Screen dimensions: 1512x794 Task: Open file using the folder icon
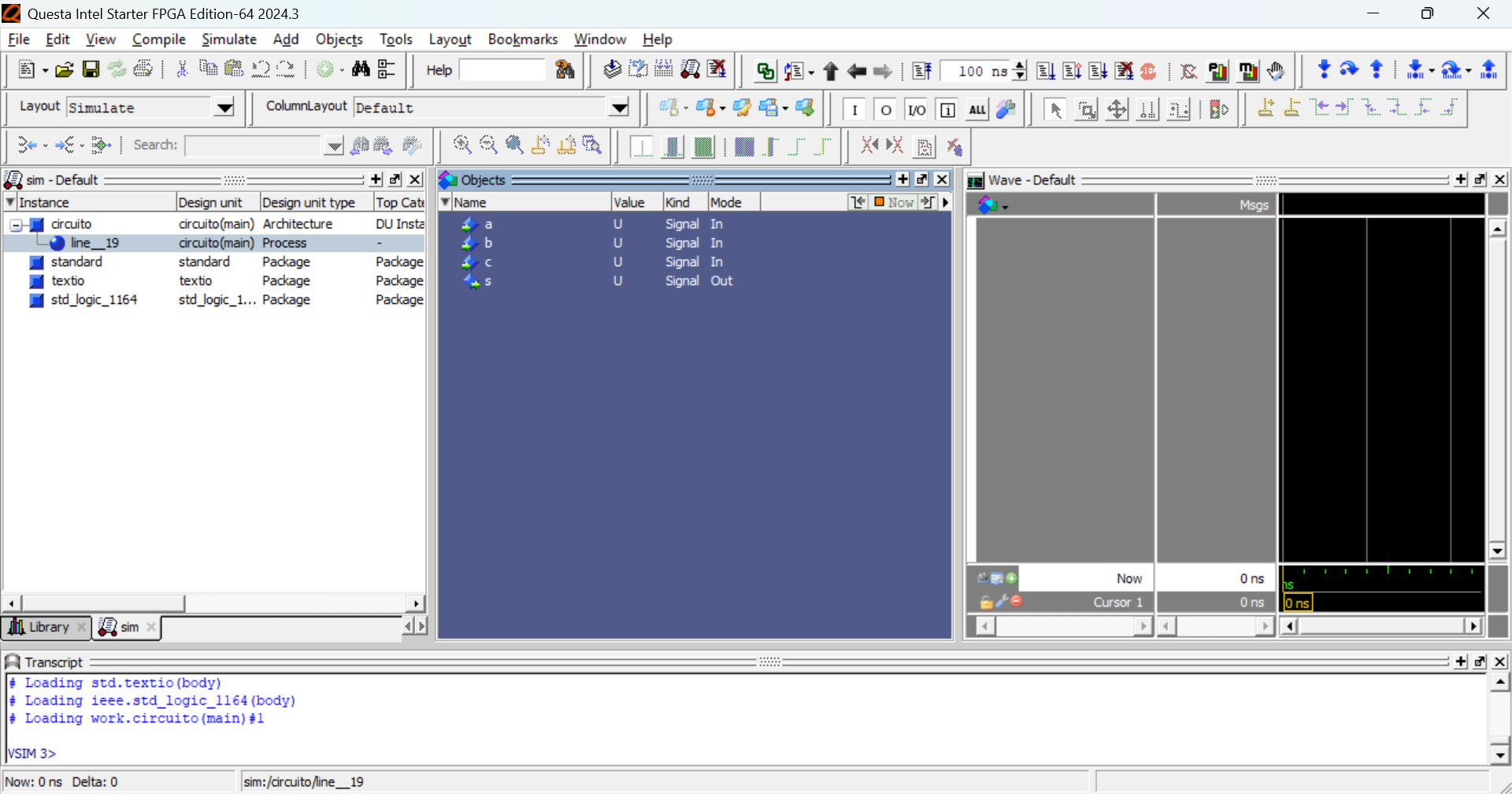pos(65,70)
